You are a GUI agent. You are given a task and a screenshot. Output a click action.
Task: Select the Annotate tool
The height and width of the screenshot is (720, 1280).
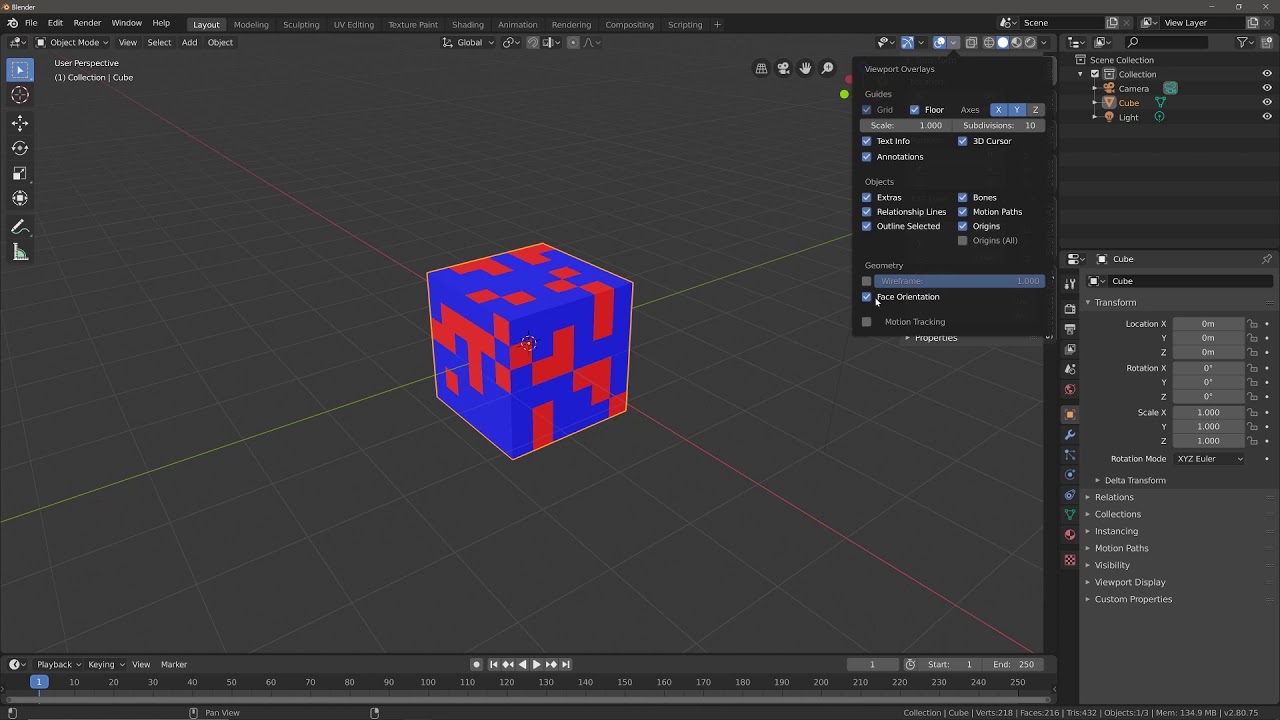point(20,227)
